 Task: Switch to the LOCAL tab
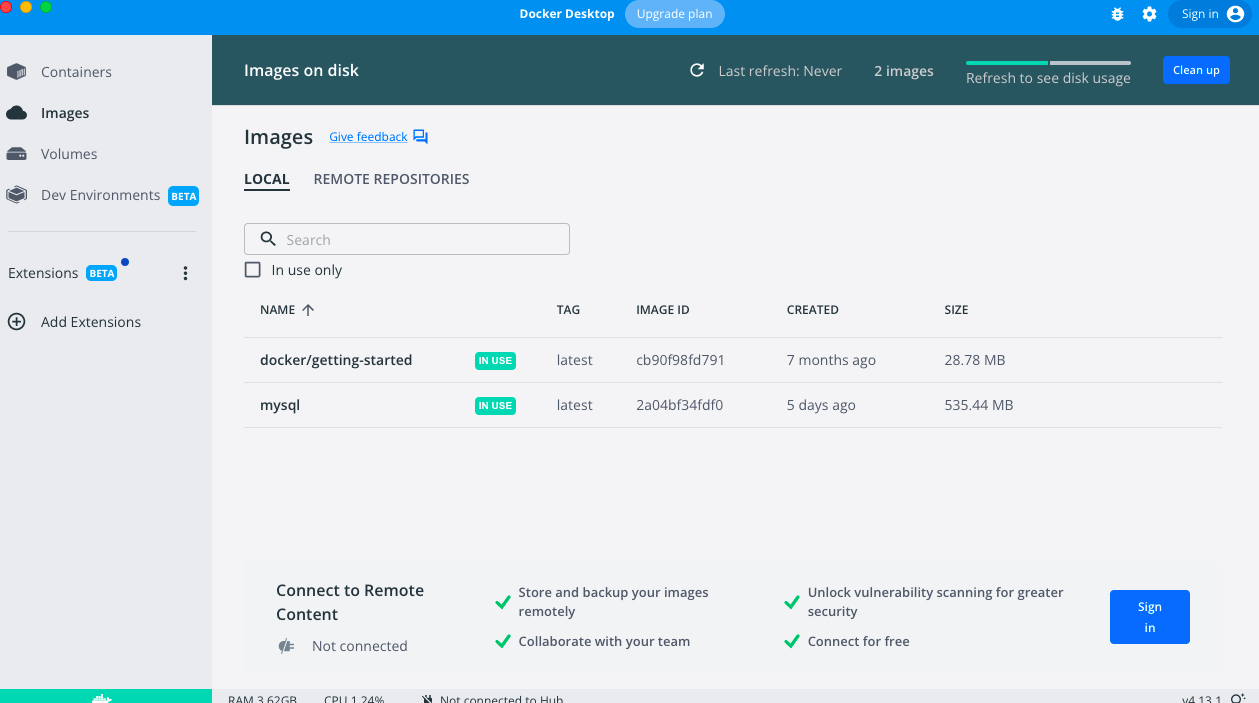click(267, 179)
